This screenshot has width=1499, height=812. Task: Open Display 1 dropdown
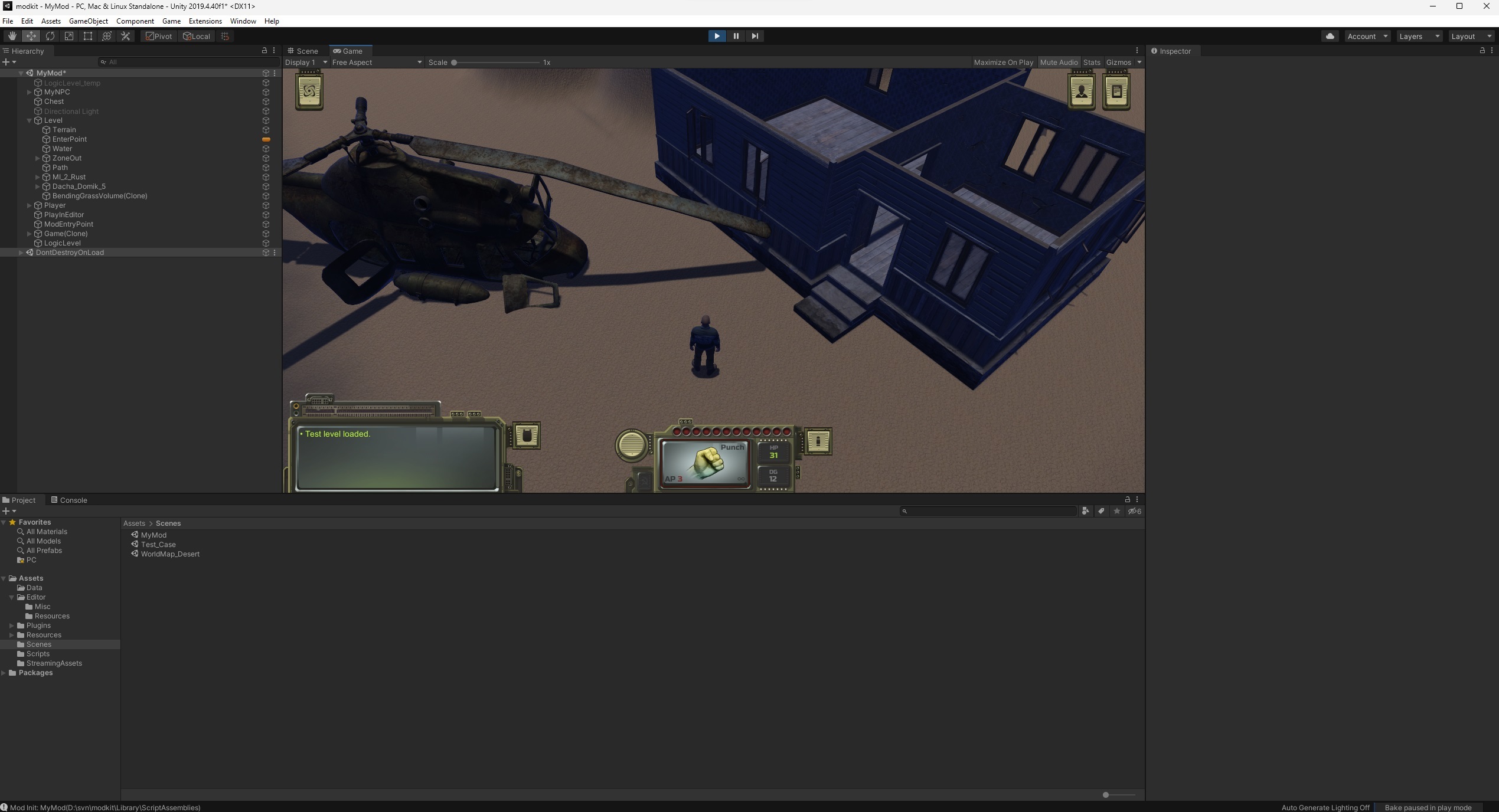pyautogui.click(x=306, y=62)
